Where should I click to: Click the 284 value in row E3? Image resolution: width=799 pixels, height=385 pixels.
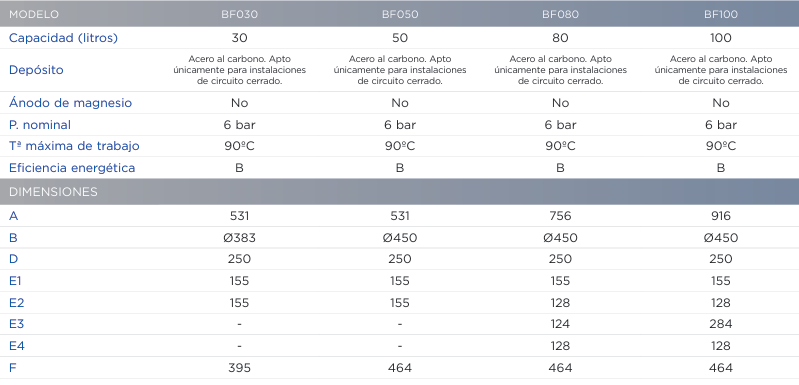(721, 324)
